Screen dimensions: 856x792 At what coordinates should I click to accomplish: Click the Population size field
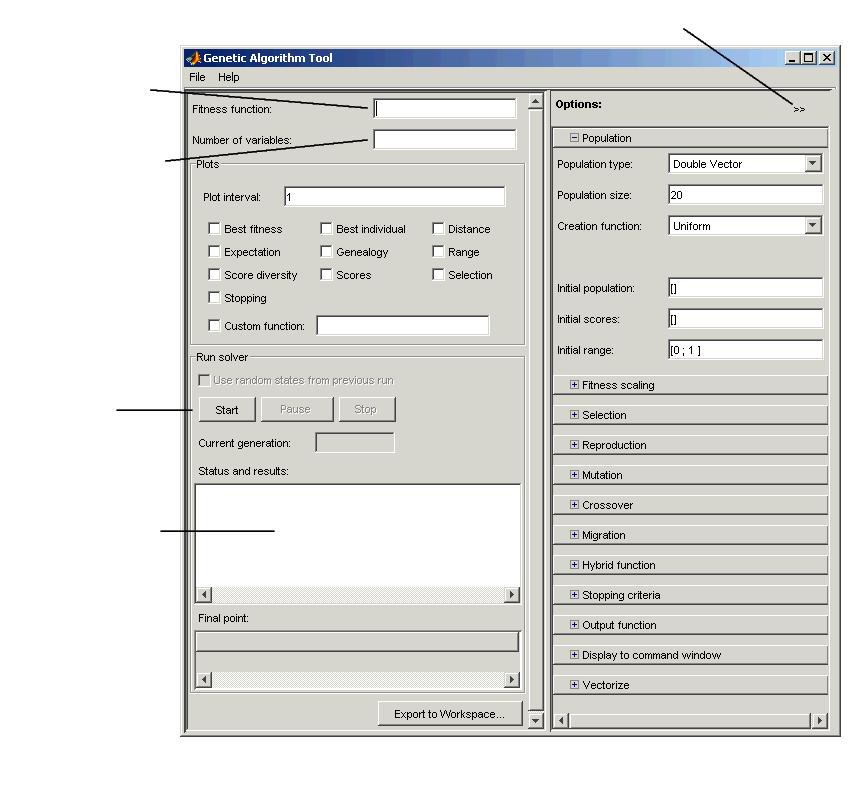[745, 195]
